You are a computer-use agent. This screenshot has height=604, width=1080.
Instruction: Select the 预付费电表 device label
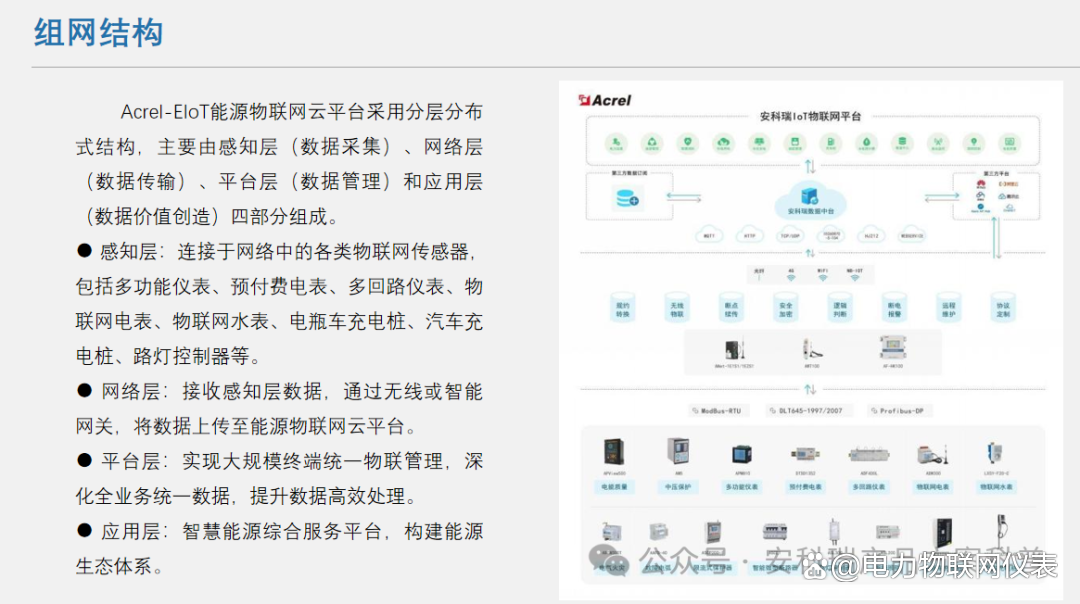(x=805, y=487)
